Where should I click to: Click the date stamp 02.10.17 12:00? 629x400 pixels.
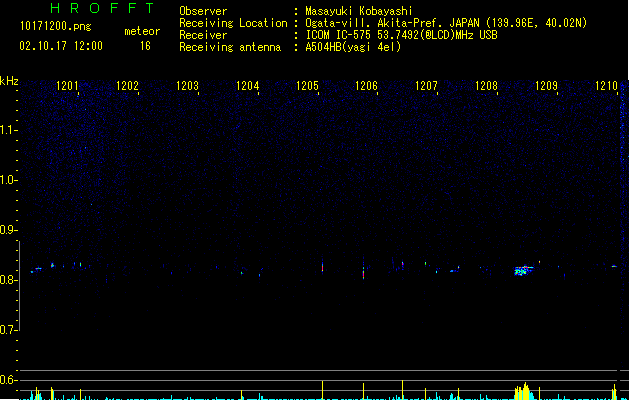tap(61, 46)
